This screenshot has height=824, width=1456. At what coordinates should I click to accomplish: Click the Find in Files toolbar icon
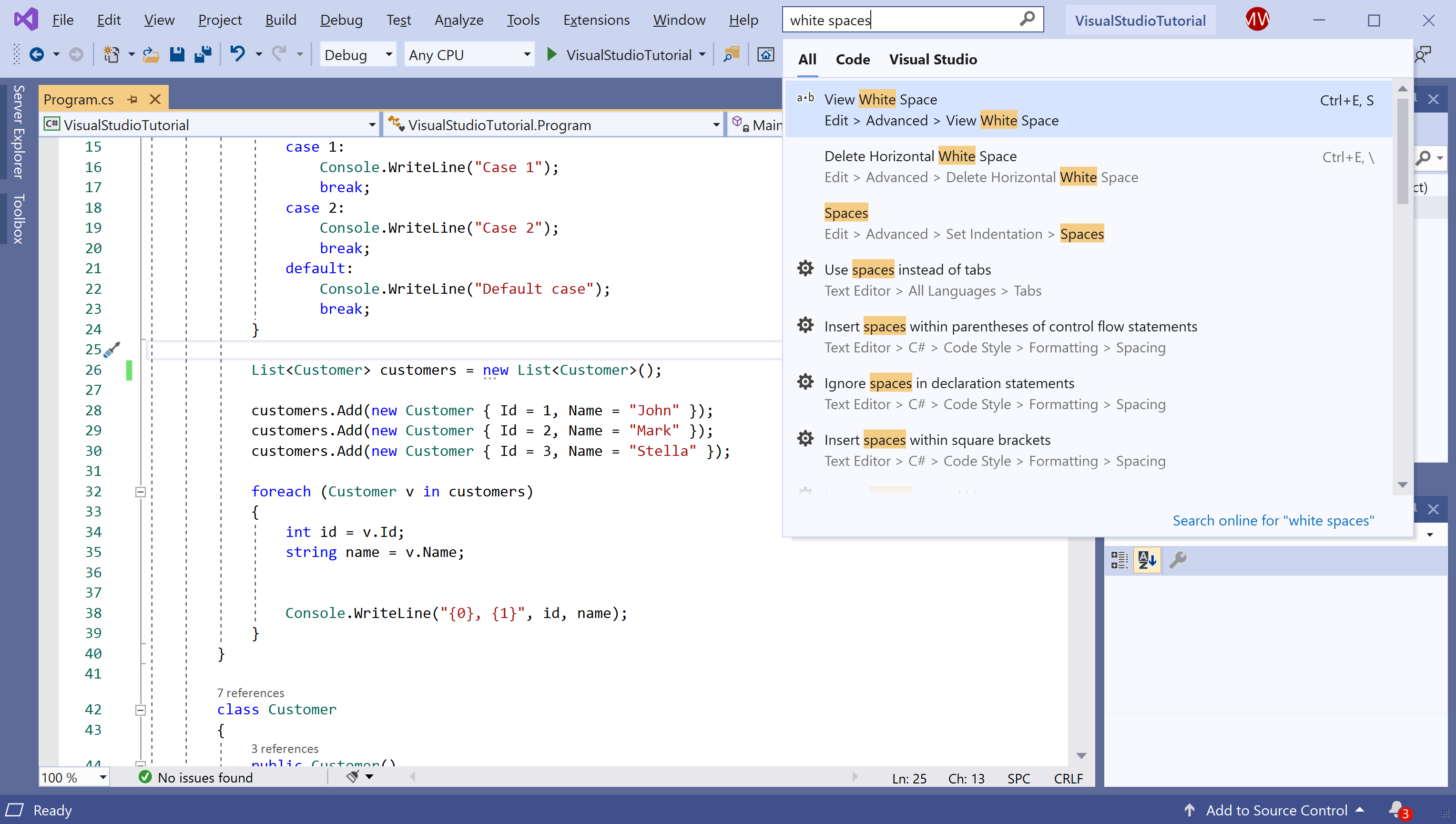[731, 55]
